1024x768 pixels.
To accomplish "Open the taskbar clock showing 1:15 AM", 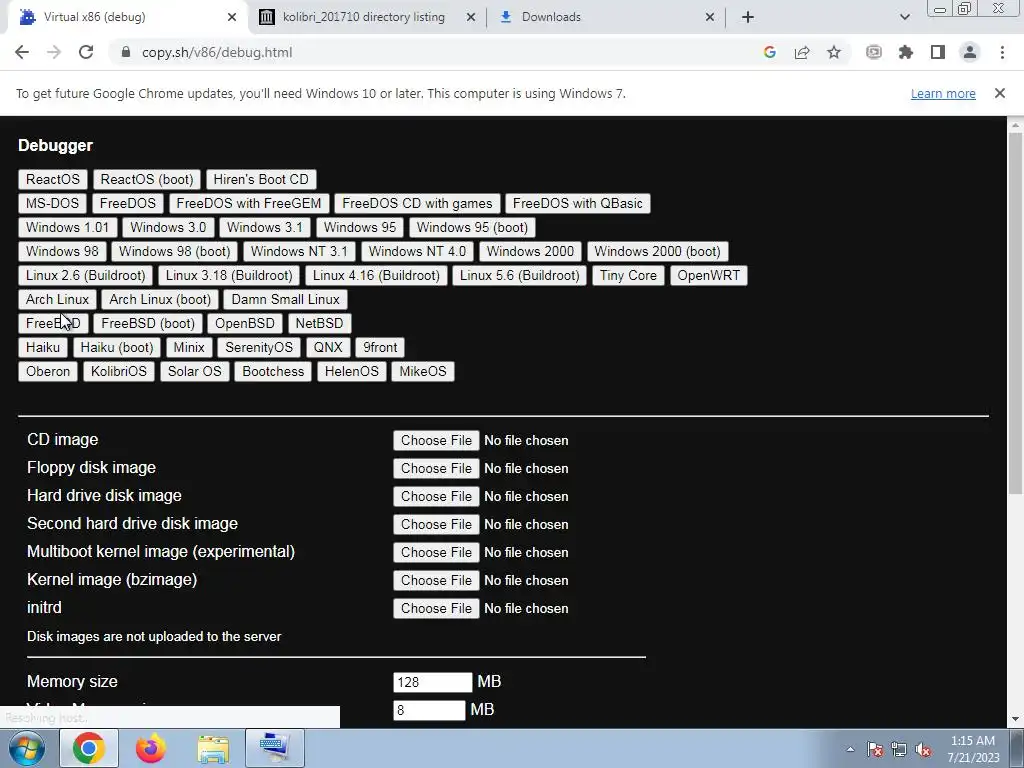I will pyautogui.click(x=973, y=749).
